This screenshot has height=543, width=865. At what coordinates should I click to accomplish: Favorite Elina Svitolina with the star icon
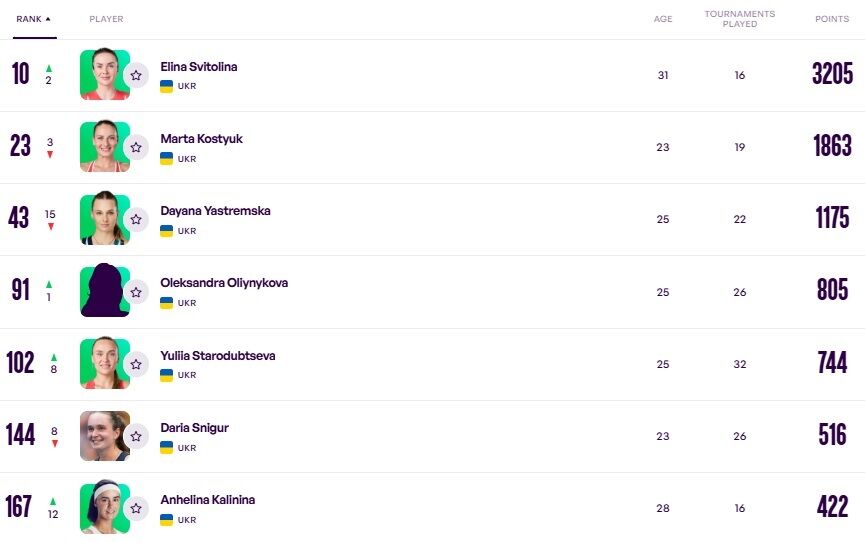point(136,75)
